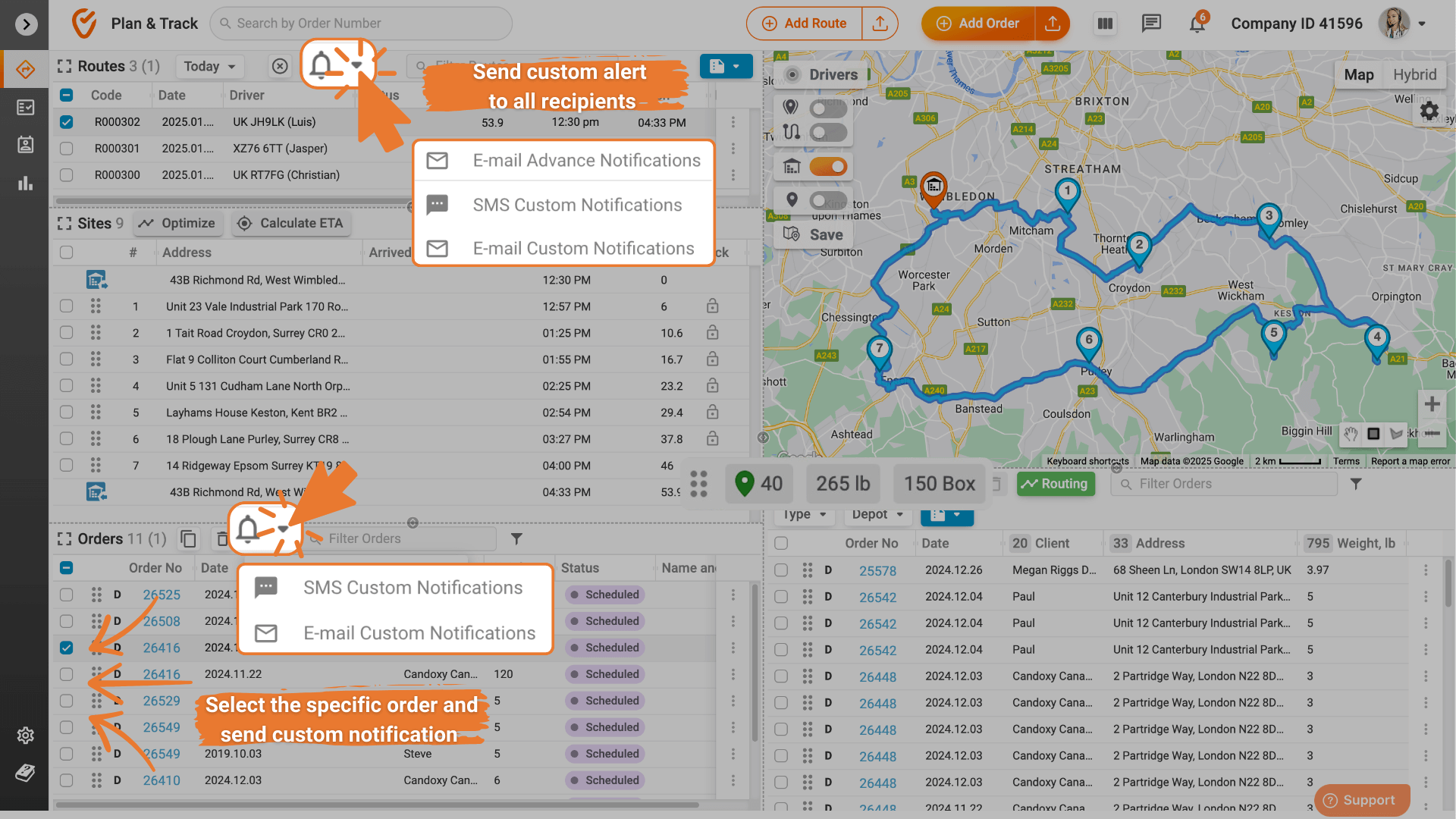This screenshot has width=1456, height=819.
Task: Open the blue export dropdown in Routes panel
Action: 726,66
